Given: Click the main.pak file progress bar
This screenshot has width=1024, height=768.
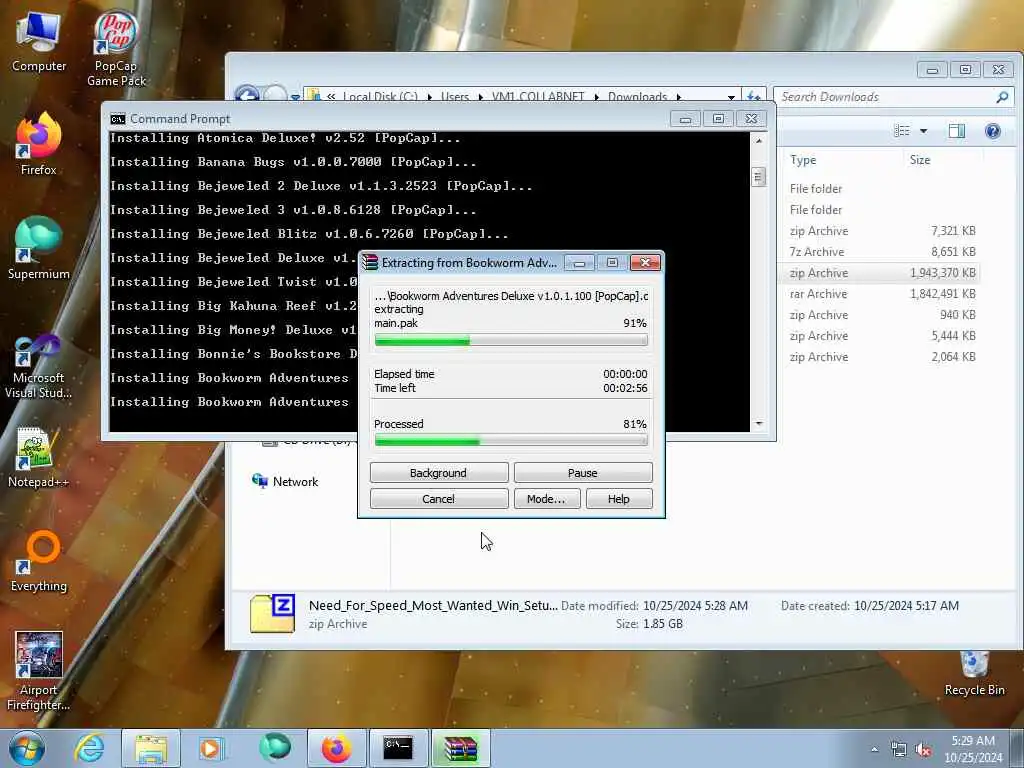Looking at the screenshot, I should [511, 340].
